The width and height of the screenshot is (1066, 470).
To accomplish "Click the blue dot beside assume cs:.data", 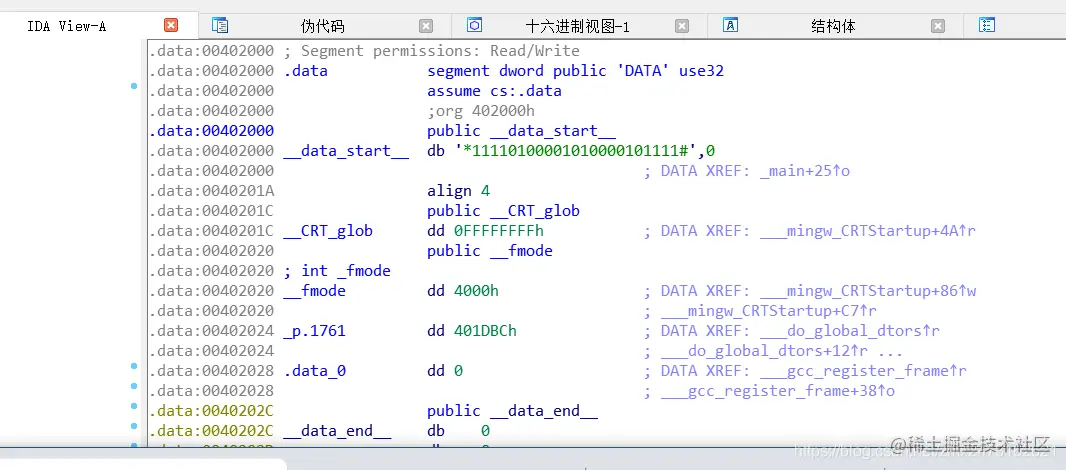I will 134,86.
